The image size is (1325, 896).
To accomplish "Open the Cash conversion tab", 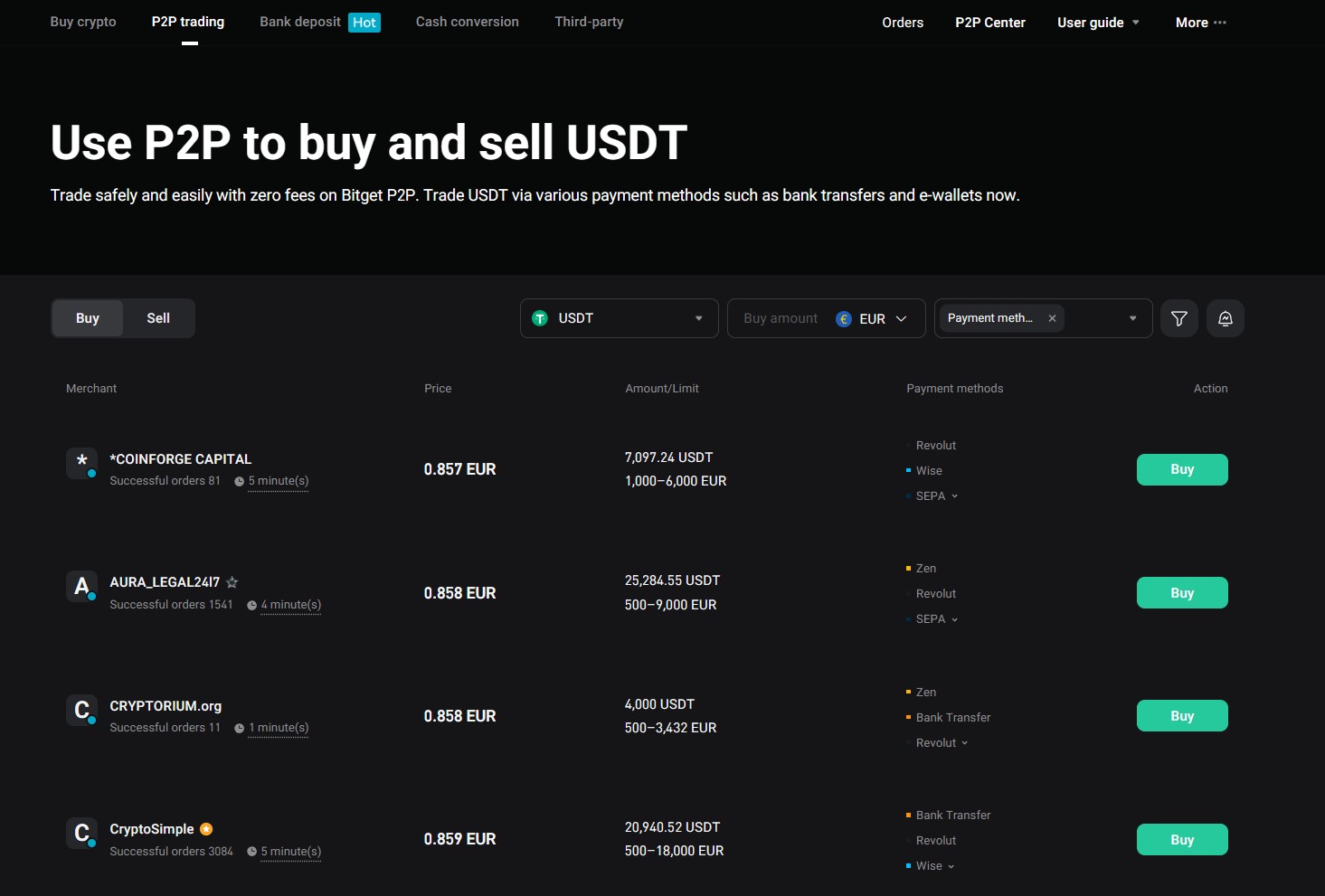I will click(468, 22).
